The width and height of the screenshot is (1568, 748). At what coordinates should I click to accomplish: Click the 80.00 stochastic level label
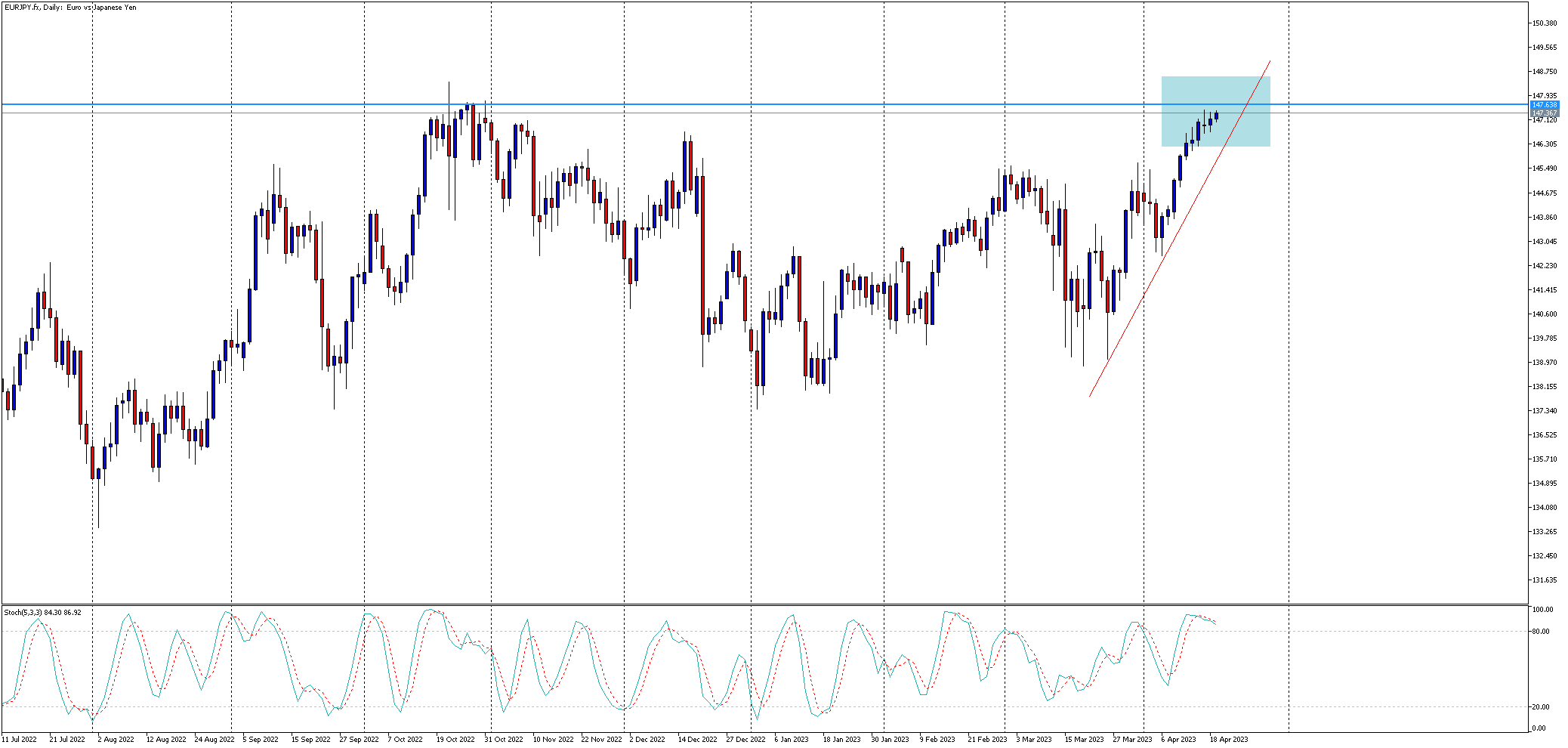pos(1540,632)
